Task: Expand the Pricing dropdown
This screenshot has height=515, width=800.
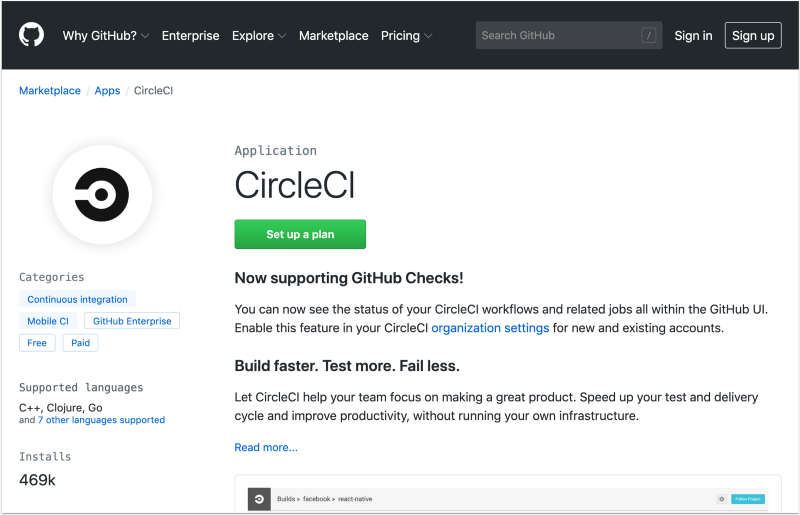Action: click(406, 35)
